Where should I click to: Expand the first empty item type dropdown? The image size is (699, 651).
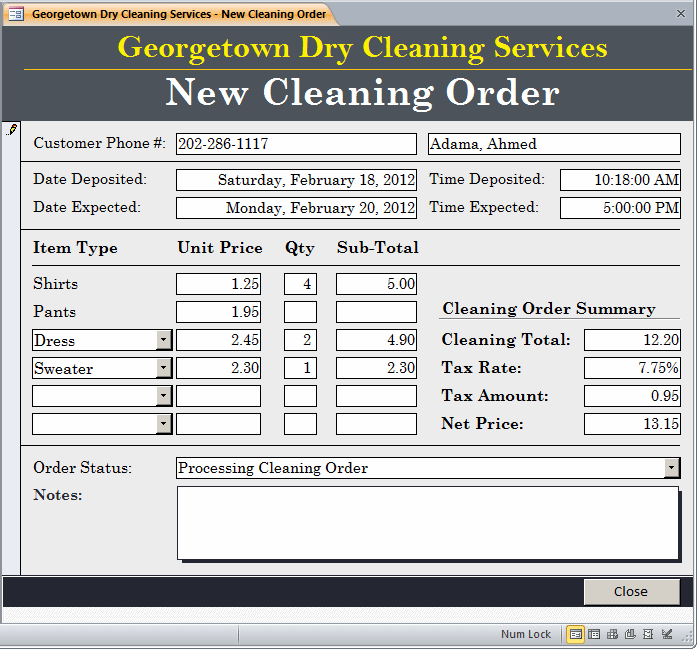[x=164, y=396]
